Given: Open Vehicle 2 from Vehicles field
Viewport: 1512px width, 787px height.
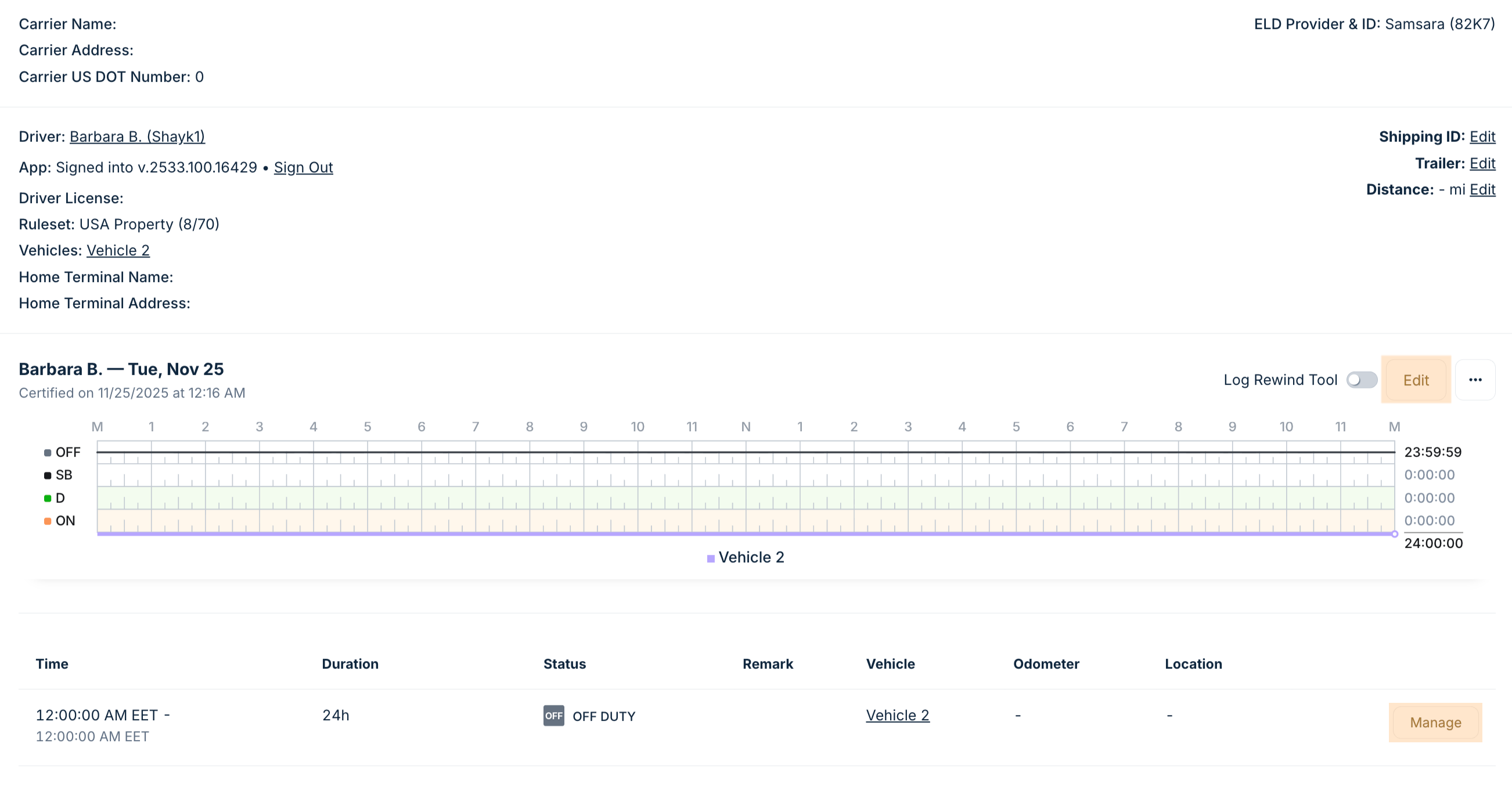Looking at the screenshot, I should 118,251.
